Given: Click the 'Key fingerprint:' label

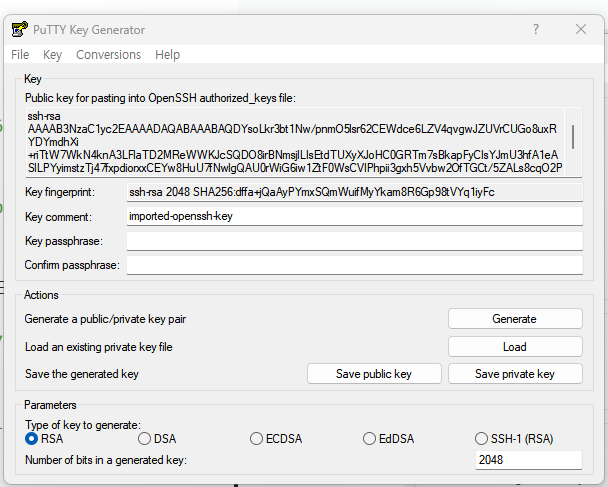Looking at the screenshot, I should 60,192.
